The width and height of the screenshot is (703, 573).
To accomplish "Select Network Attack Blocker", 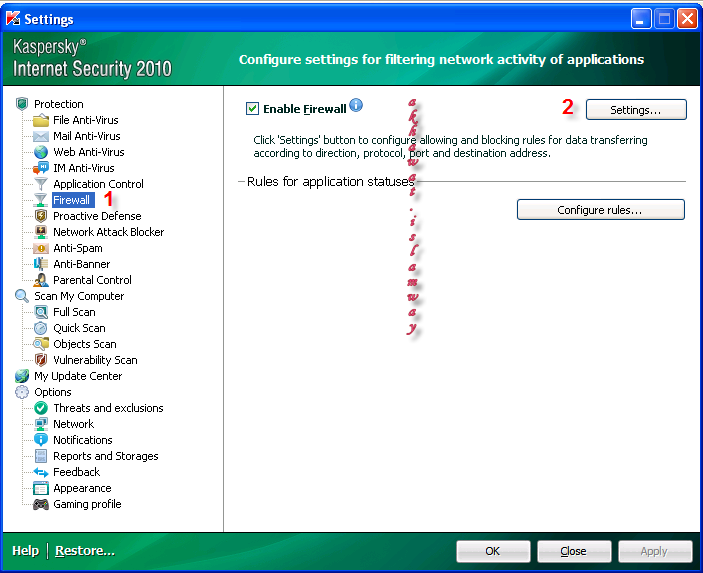I will (x=108, y=232).
